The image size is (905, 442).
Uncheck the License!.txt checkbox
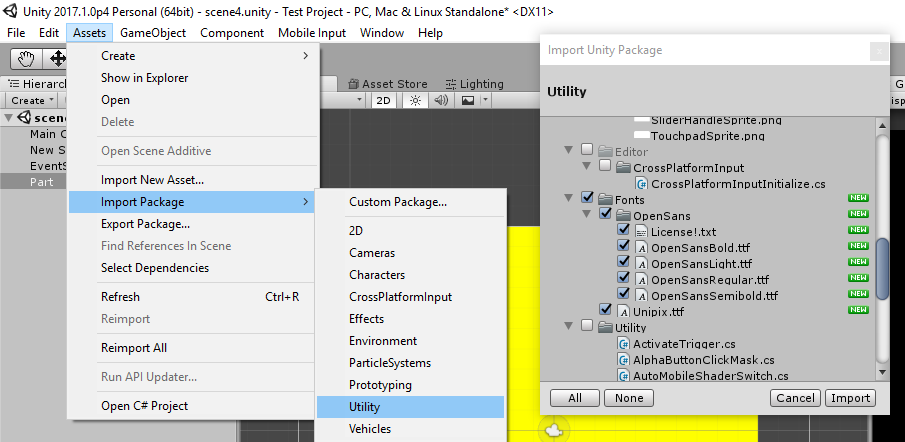click(623, 230)
